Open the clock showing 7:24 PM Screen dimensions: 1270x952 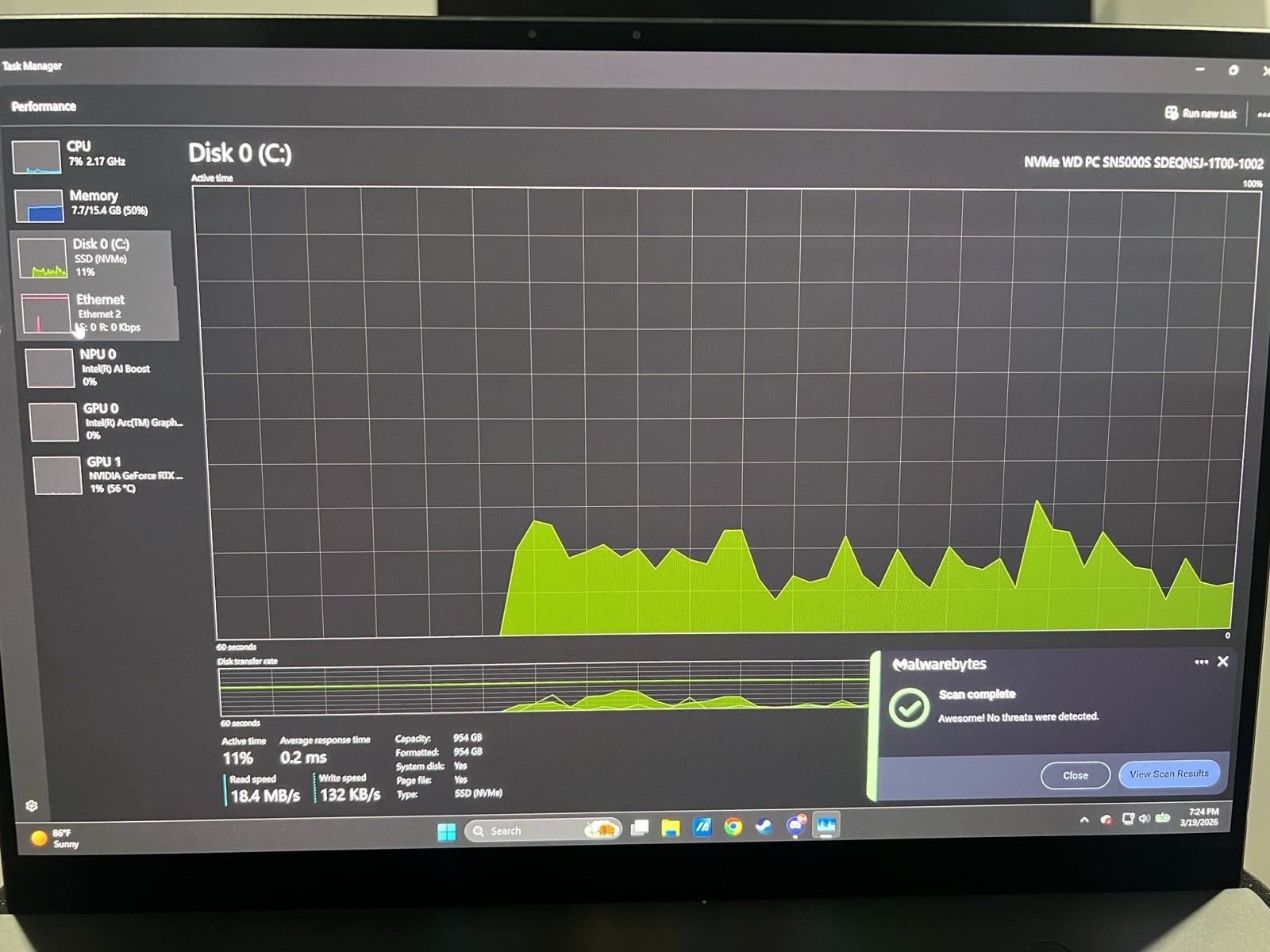[x=1199, y=817]
